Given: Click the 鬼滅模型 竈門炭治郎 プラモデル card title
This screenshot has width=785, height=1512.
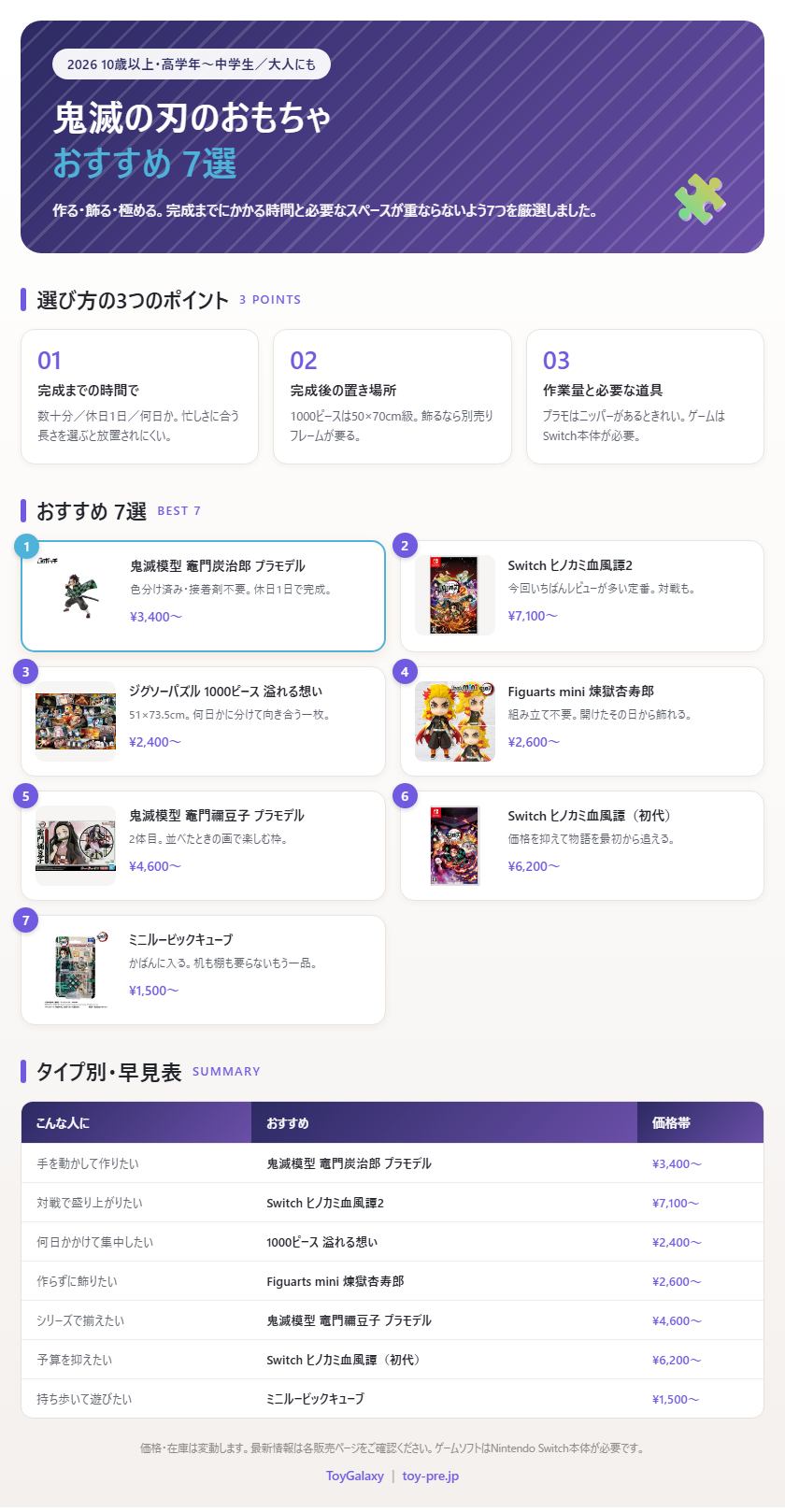Looking at the screenshot, I should coord(218,566).
